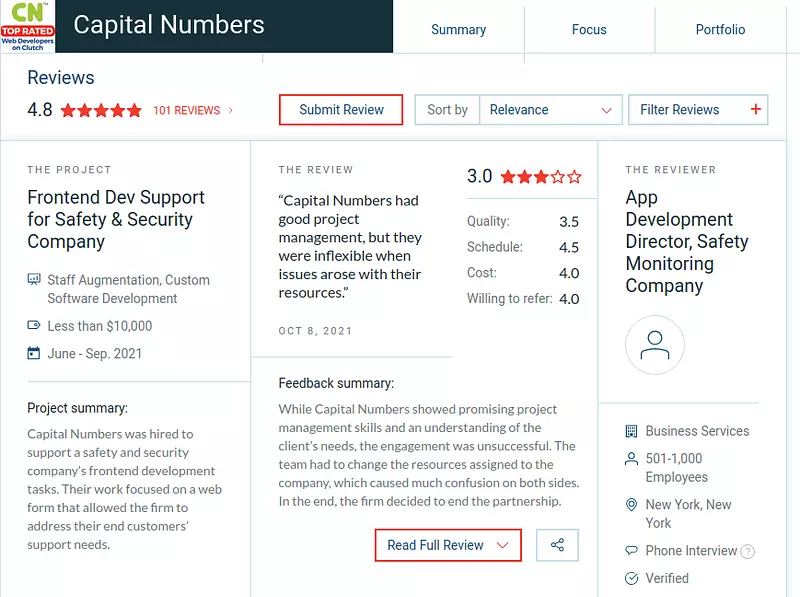Image resolution: width=800 pixels, height=597 pixels.
Task: Click the 4.8 overall star rating
Action: click(x=101, y=110)
